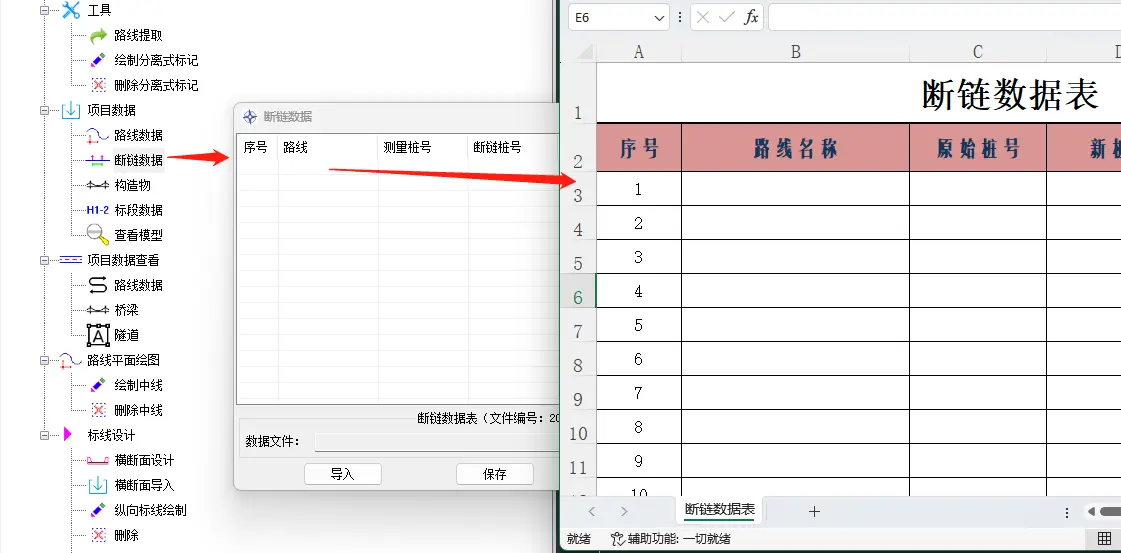
Task: Click the 导入 button
Action: (x=342, y=474)
